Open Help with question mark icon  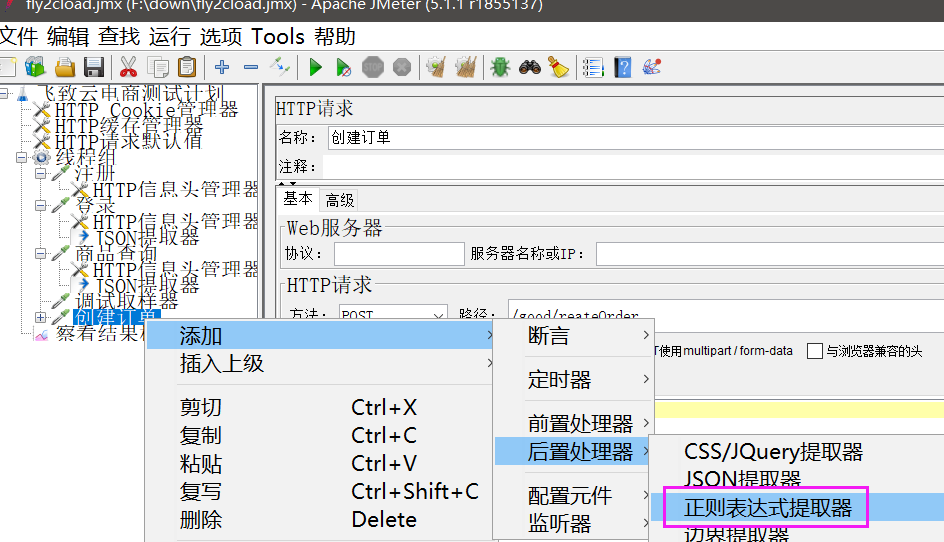point(623,67)
